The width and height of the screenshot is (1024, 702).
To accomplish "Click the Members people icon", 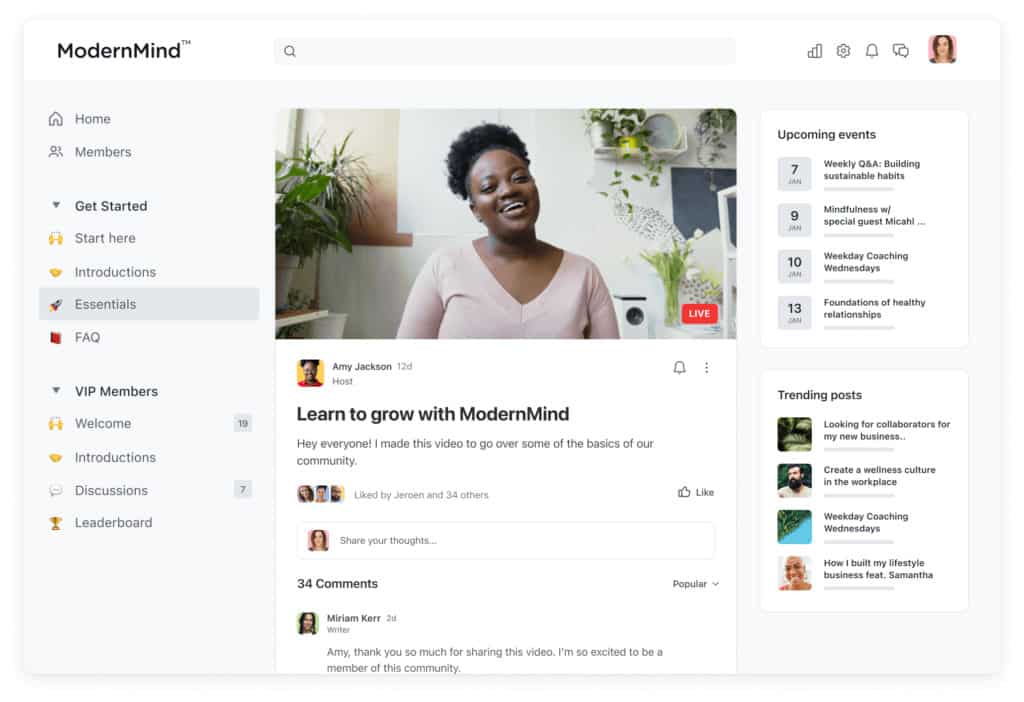I will coord(56,152).
